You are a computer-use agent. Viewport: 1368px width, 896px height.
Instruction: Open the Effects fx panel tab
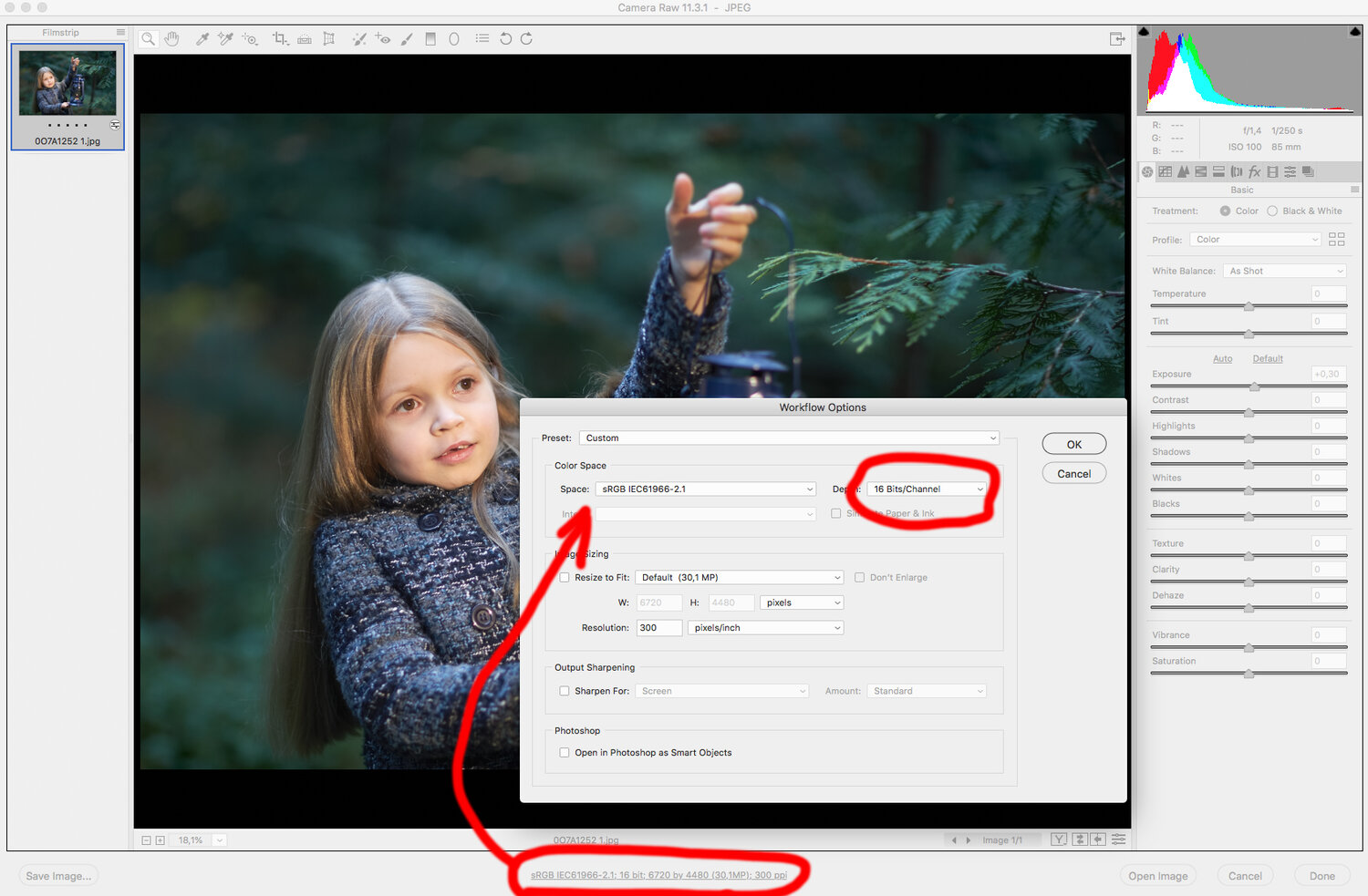[x=1255, y=171]
